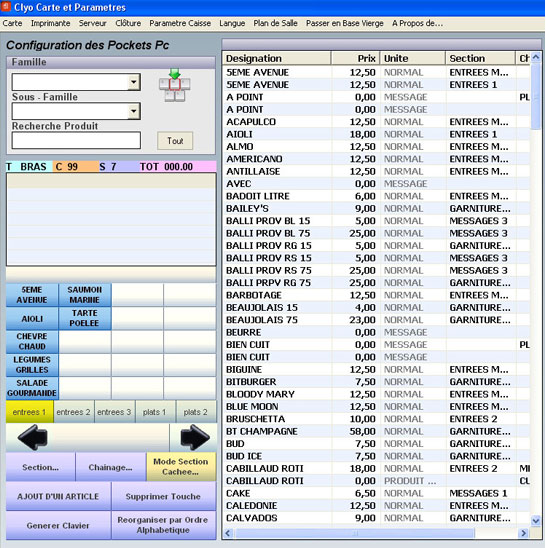Open the Sous - Famille dropdown
The width and height of the screenshot is (546, 548).
pyautogui.click(x=134, y=111)
